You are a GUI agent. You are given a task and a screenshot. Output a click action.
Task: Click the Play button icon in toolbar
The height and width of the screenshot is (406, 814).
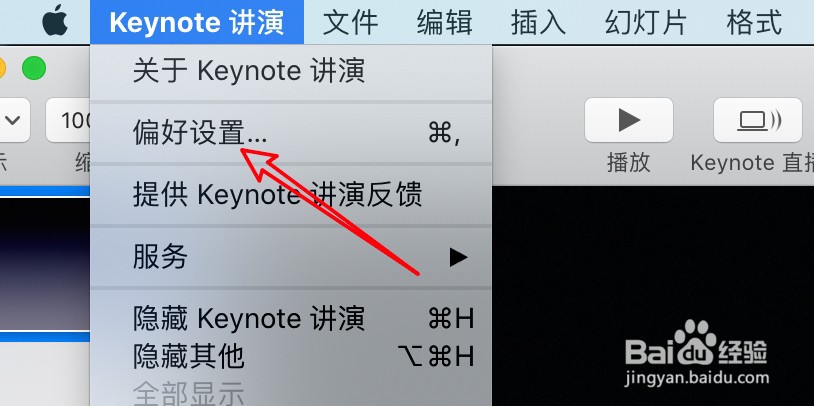point(629,120)
